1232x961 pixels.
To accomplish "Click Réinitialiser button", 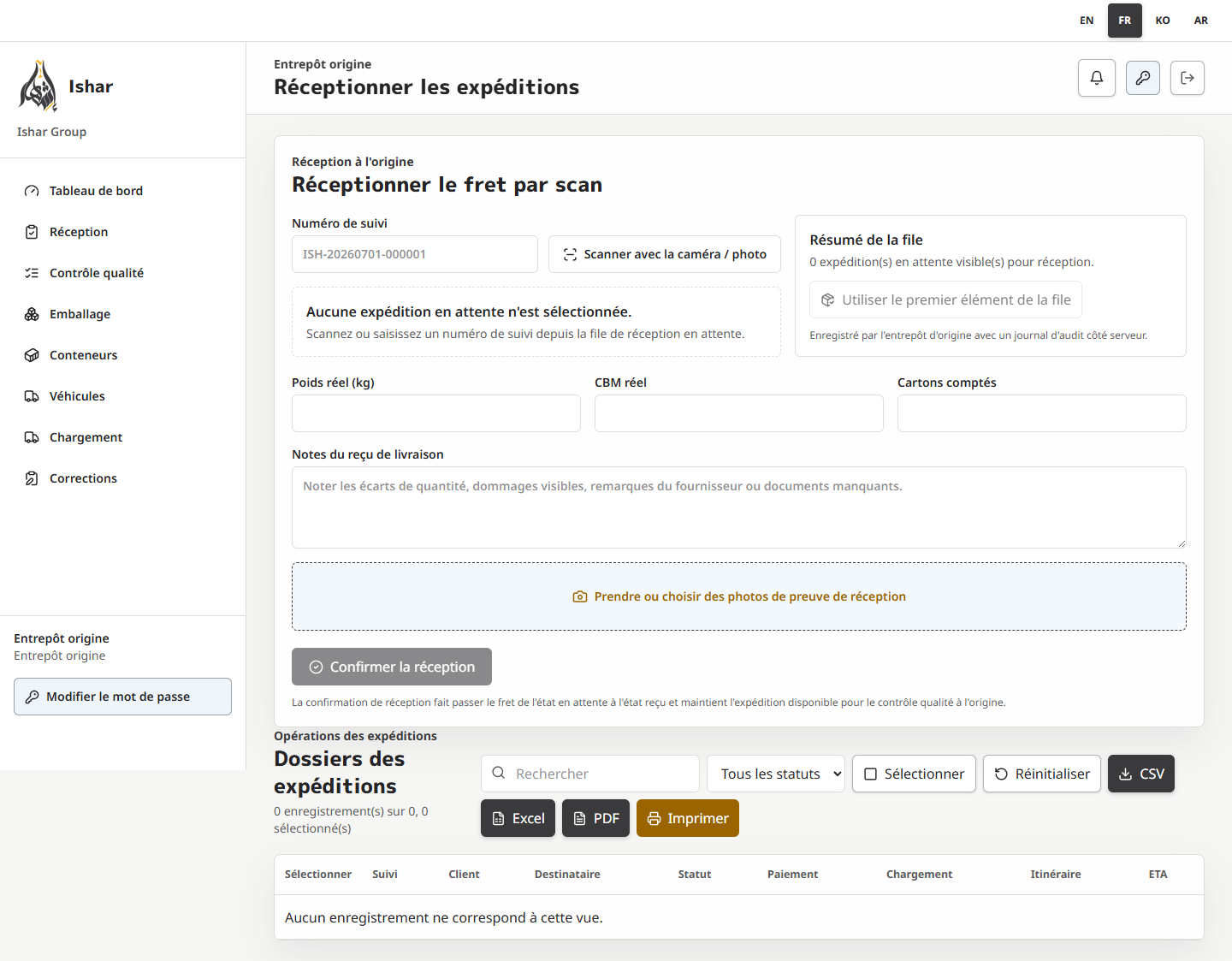I will (x=1042, y=774).
